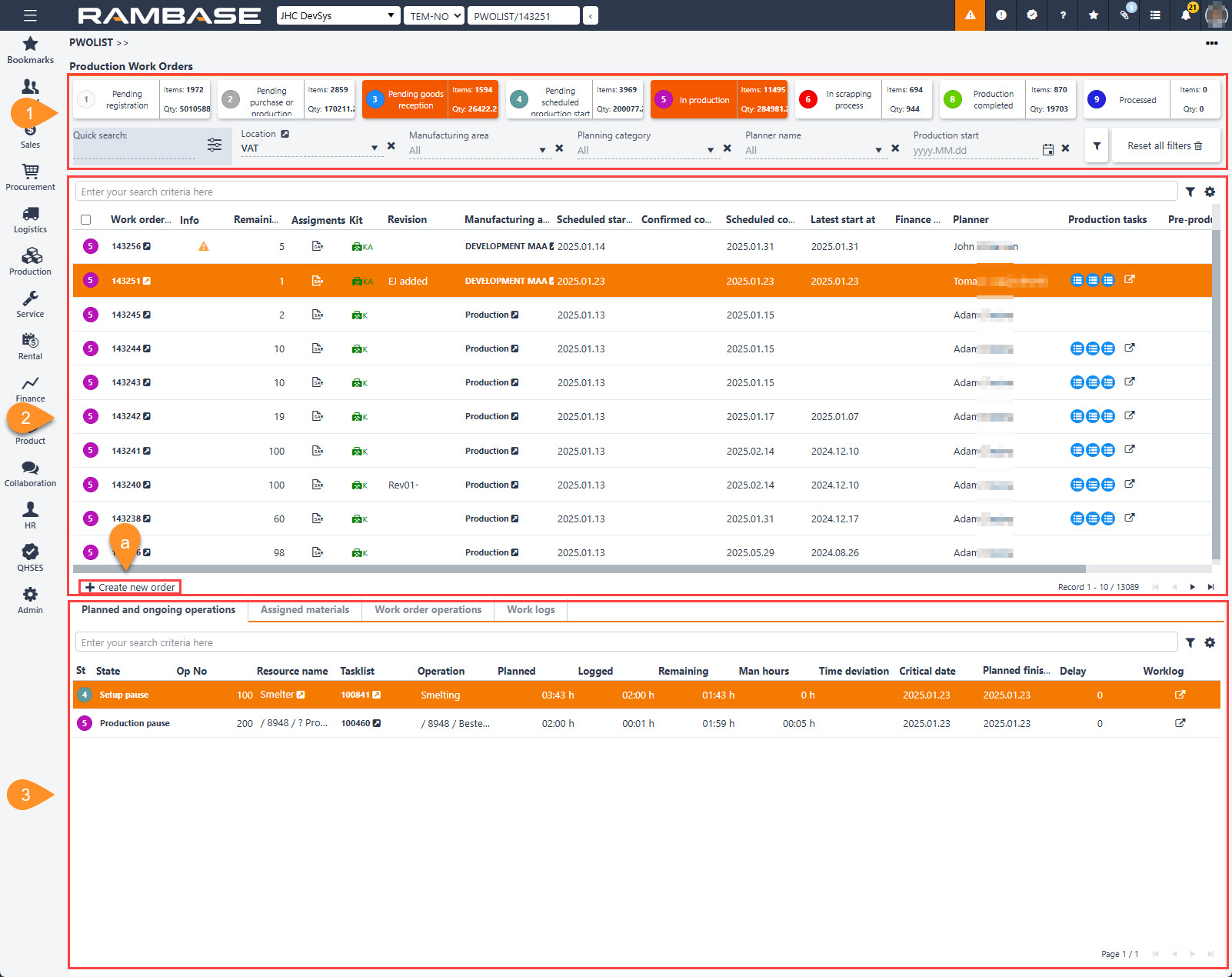Open quick search settings sliders icon
Image resolution: width=1232 pixels, height=977 pixels.
[x=215, y=145]
